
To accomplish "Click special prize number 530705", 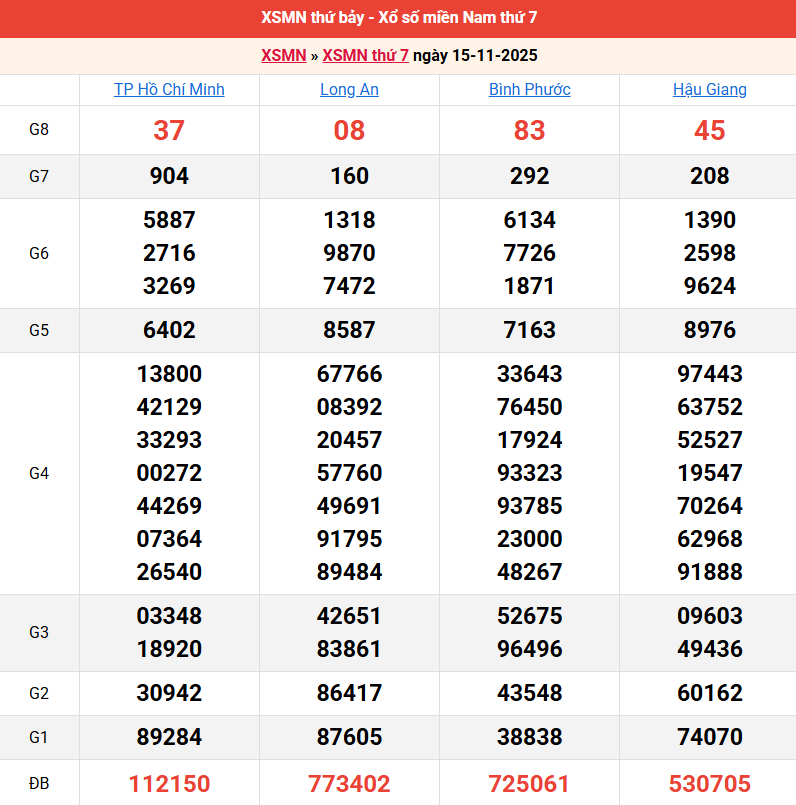I will [x=709, y=783].
